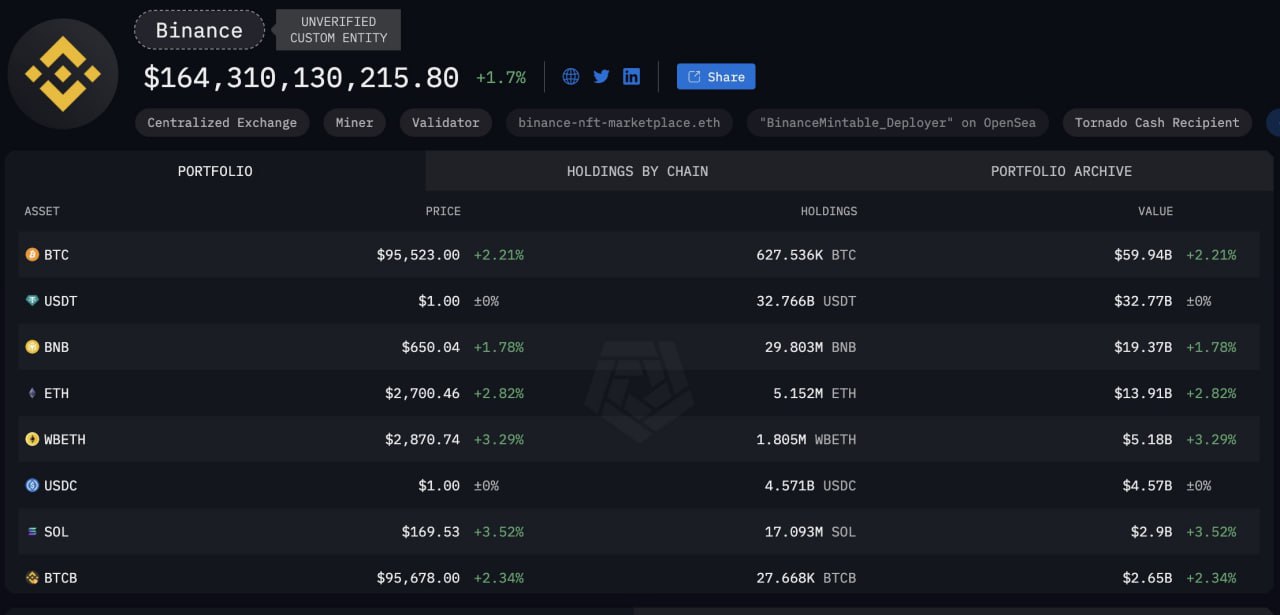Click the WBETH coin icon

point(32,439)
